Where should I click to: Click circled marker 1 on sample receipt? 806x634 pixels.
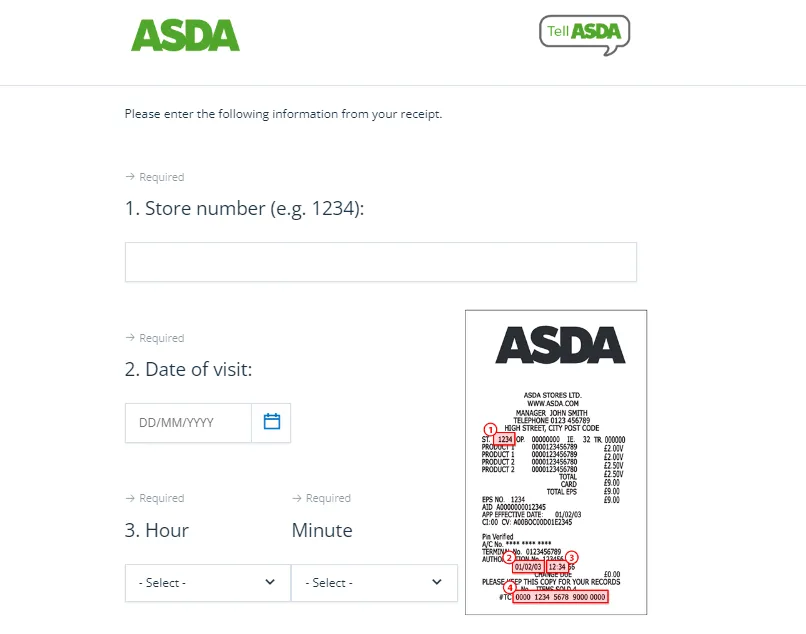click(490, 429)
